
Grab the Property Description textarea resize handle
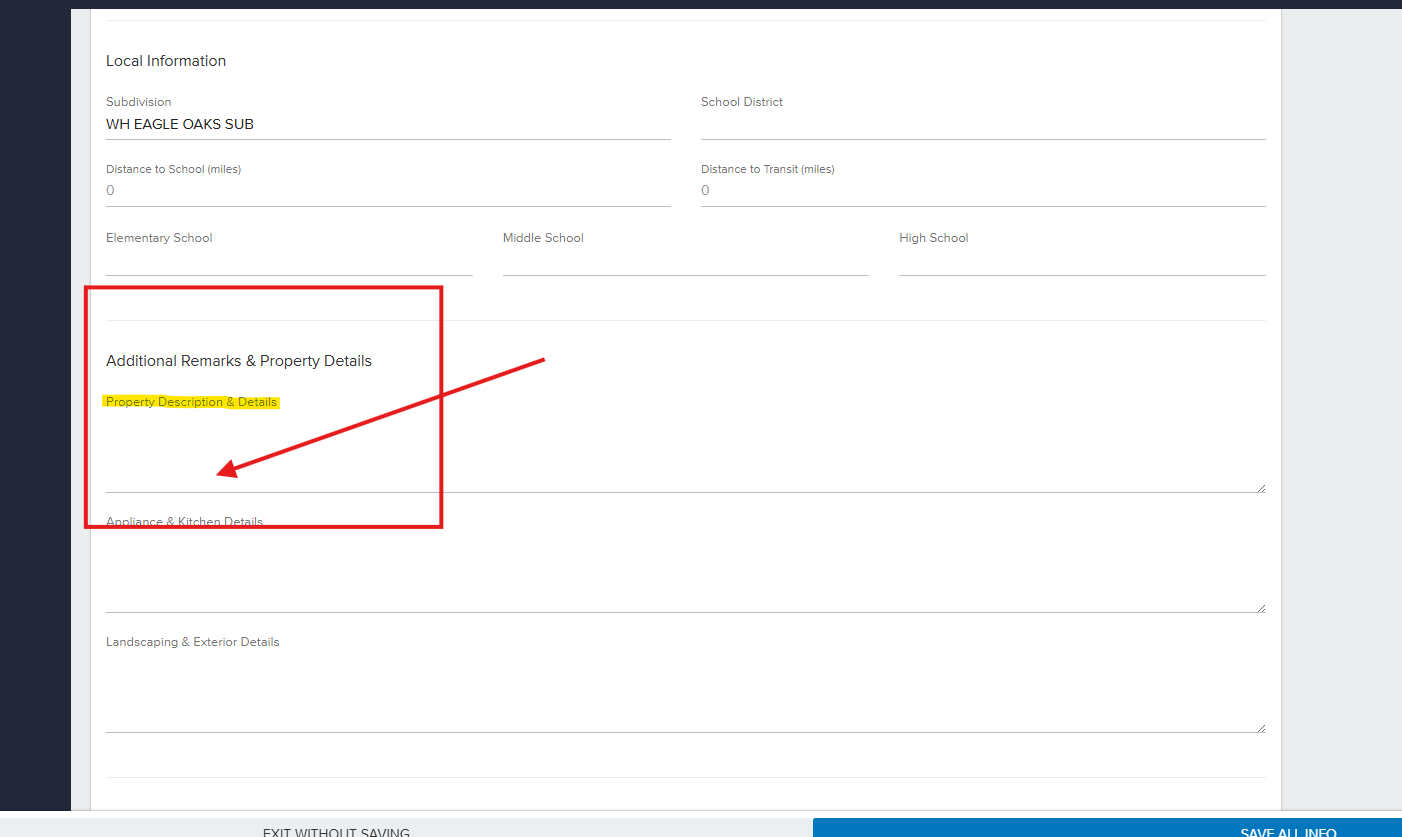[x=1260, y=487]
